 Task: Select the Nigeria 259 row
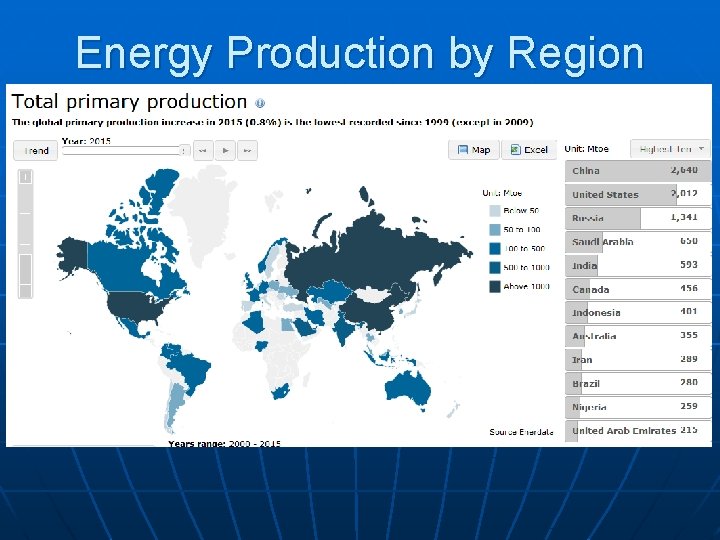tap(638, 407)
